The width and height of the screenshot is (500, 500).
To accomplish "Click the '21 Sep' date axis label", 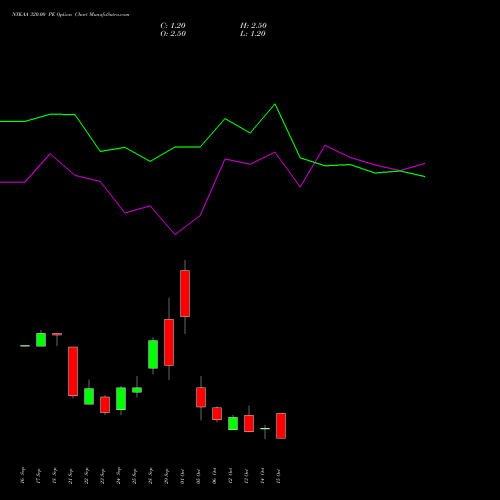I will (x=71, y=476).
